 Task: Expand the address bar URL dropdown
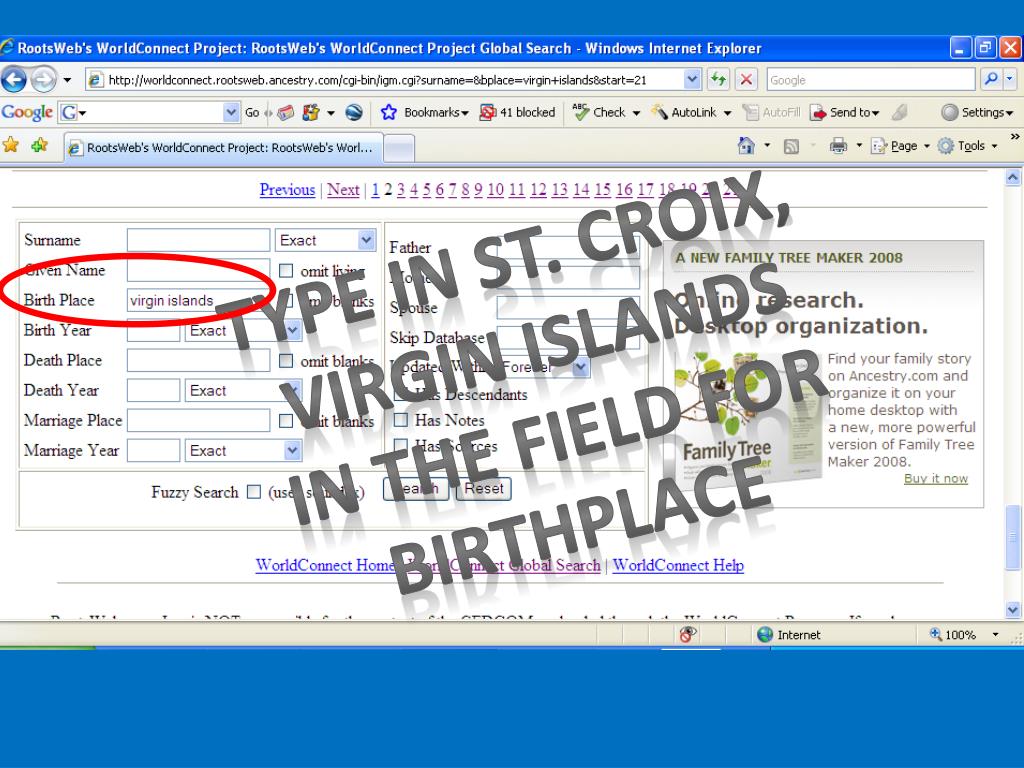pyautogui.click(x=692, y=80)
